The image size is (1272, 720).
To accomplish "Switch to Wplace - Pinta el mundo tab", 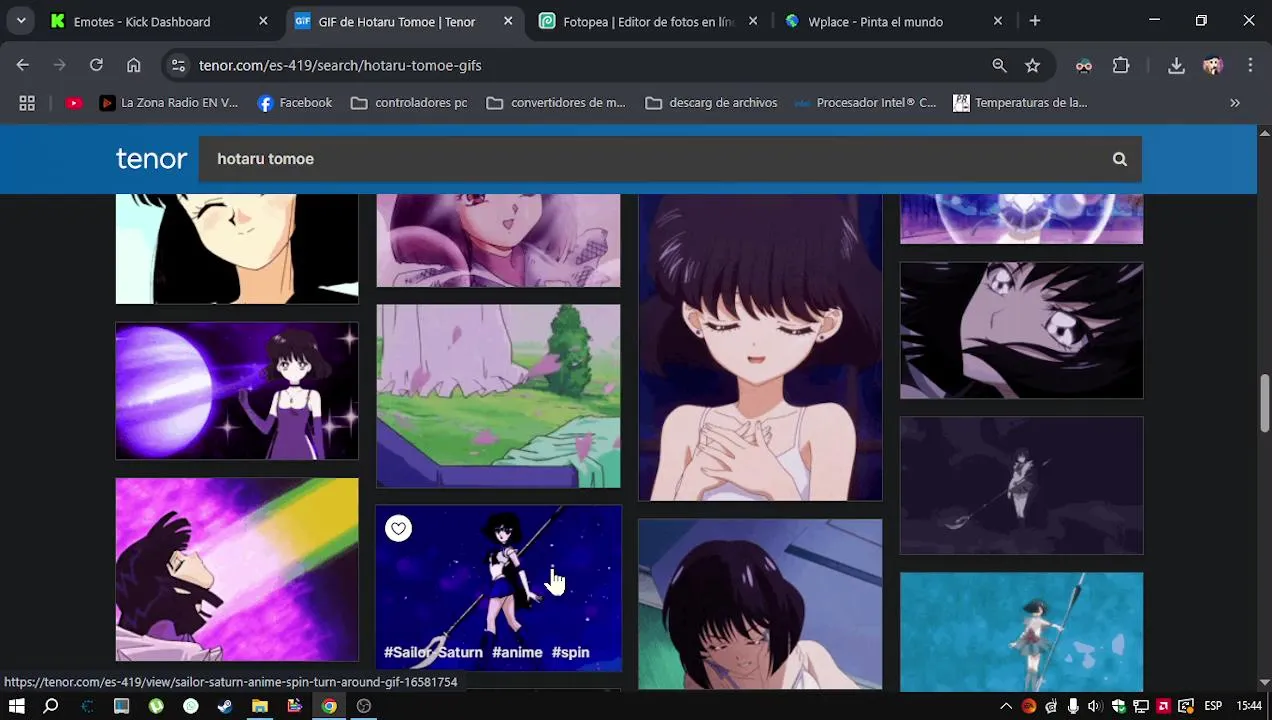I will [x=893, y=21].
